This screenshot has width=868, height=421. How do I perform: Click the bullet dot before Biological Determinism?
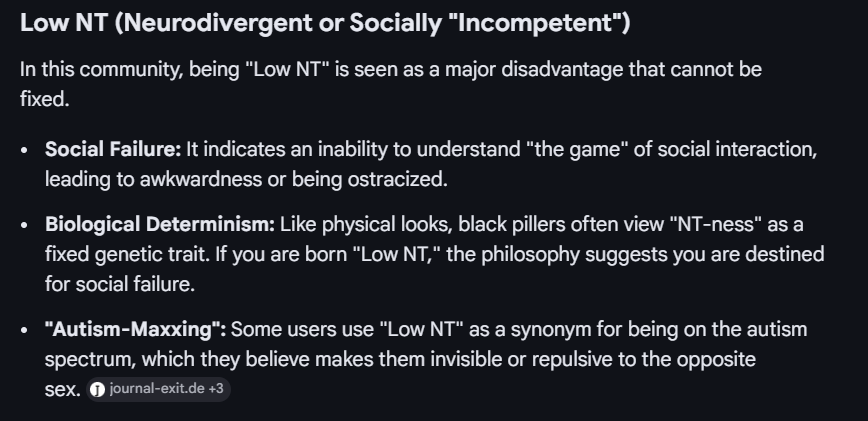point(24,225)
